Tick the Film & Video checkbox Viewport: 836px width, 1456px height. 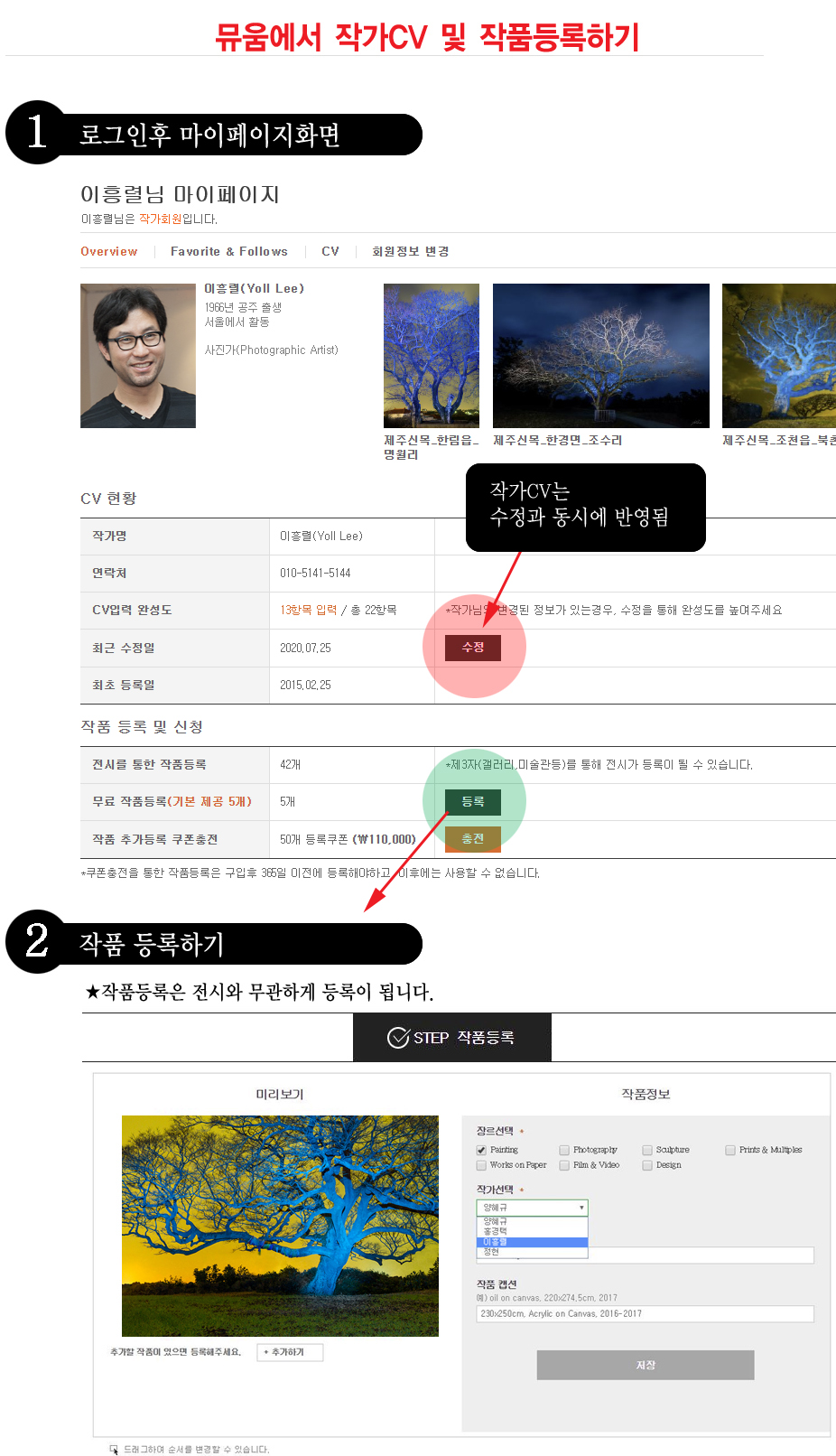pos(564,1166)
